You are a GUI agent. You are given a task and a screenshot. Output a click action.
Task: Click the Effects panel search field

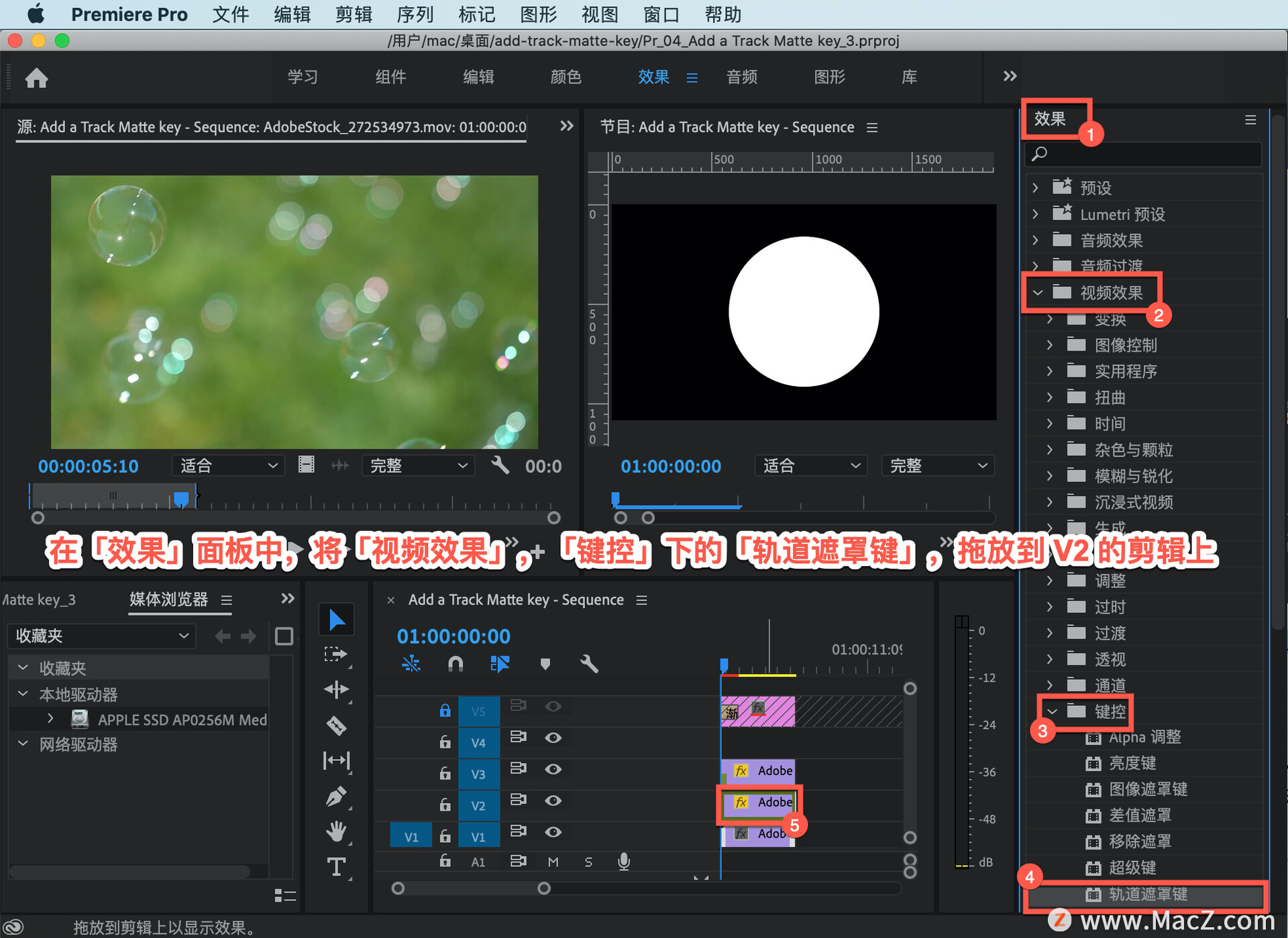point(1143,154)
